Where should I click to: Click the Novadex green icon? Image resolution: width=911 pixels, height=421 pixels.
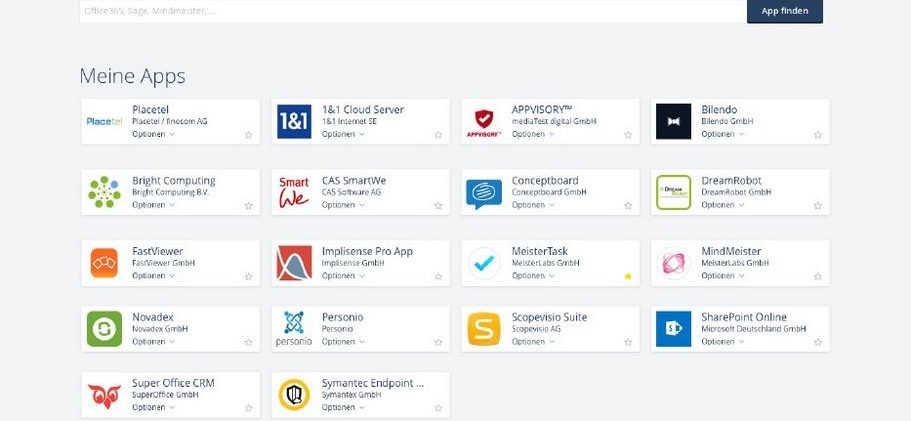[105, 329]
